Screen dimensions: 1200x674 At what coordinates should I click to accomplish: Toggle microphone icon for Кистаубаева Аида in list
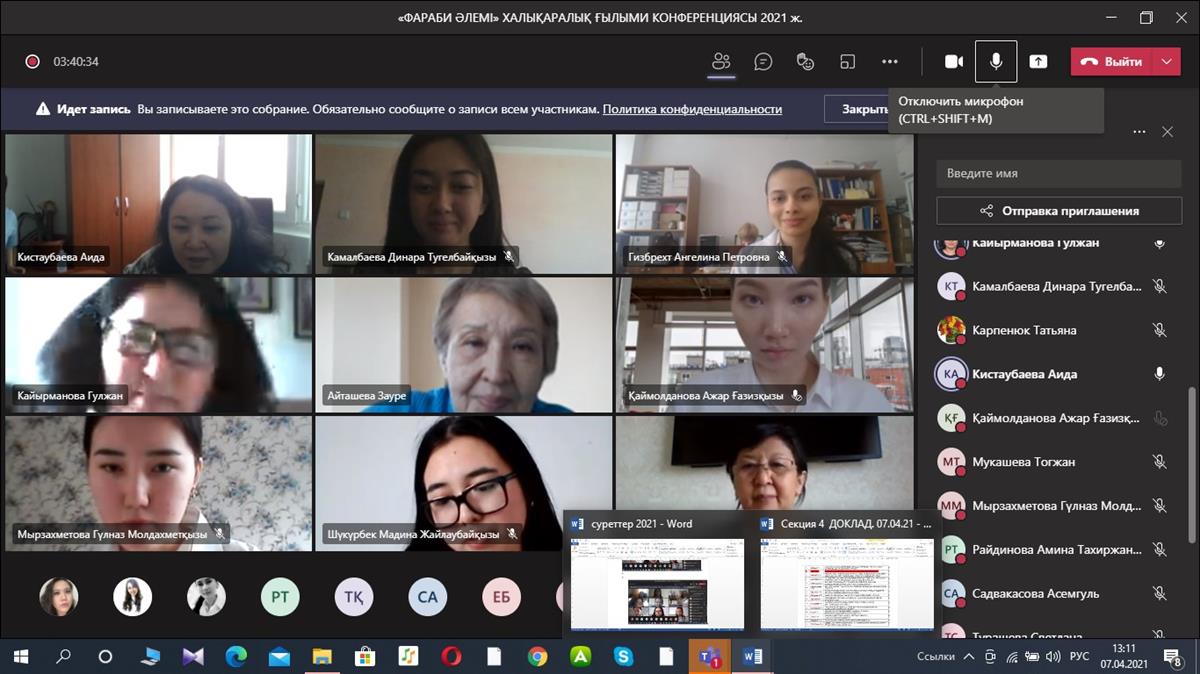tap(1159, 374)
